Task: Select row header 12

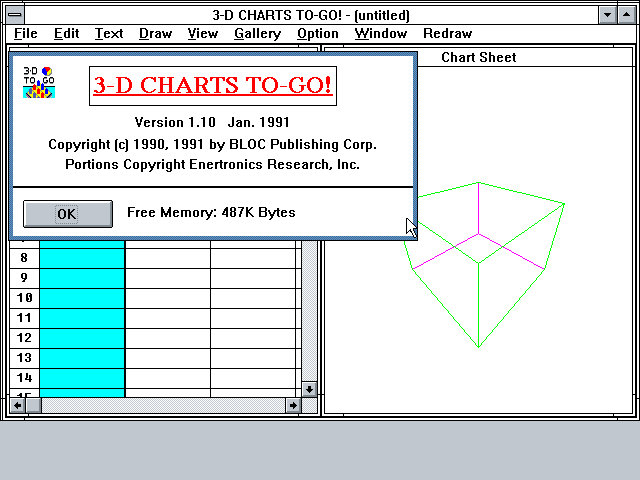Action: point(24,338)
